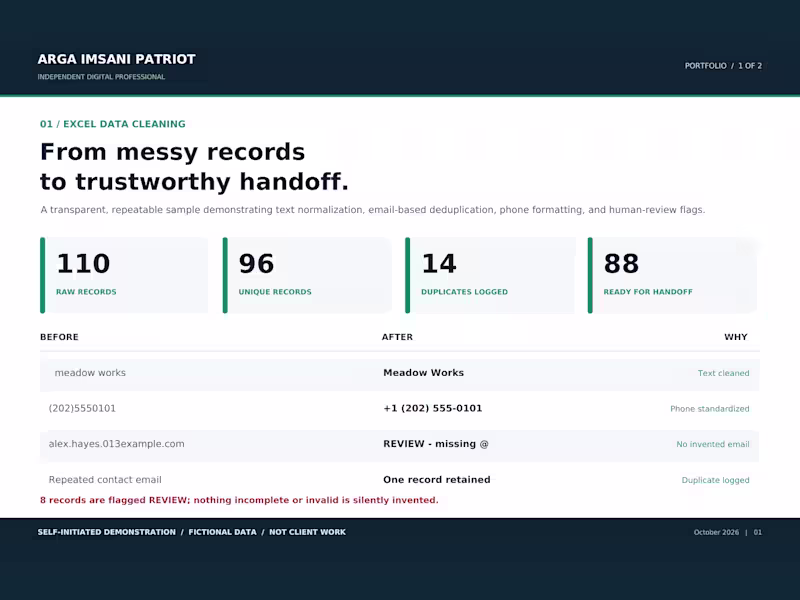The height and width of the screenshot is (600, 800).
Task: Click the "BEFORE" column header
Action: (x=59, y=337)
